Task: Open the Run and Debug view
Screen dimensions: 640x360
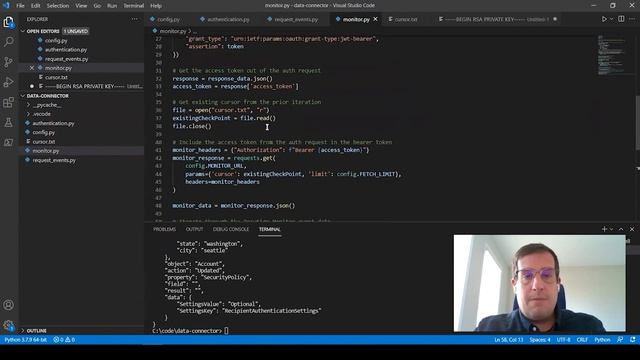Action: (9, 82)
